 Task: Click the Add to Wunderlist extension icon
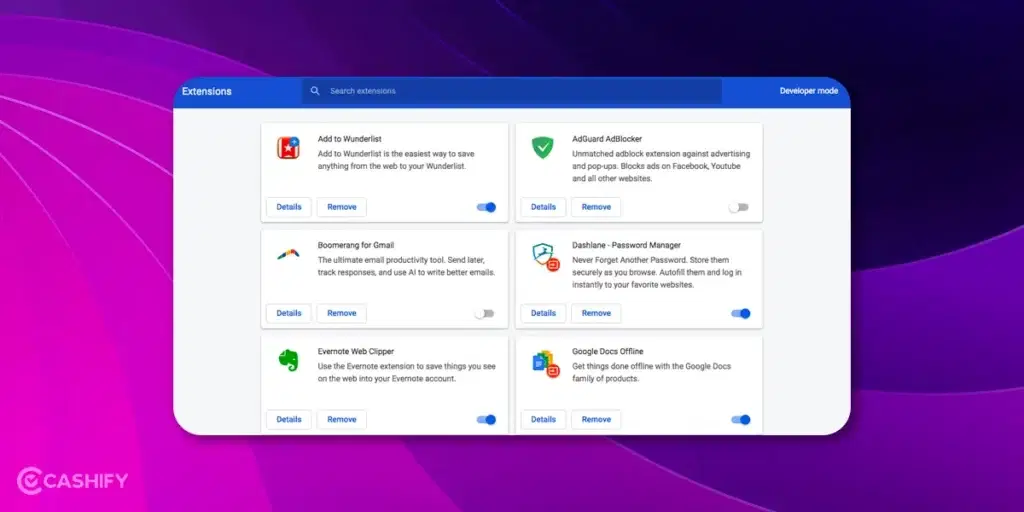[x=288, y=148]
